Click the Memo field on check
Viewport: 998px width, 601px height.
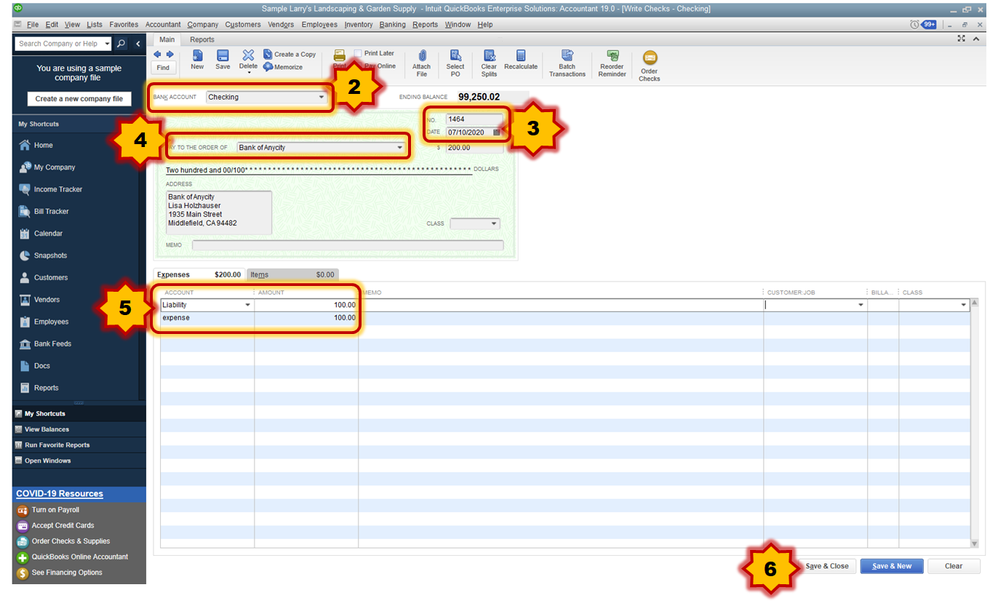(348, 245)
